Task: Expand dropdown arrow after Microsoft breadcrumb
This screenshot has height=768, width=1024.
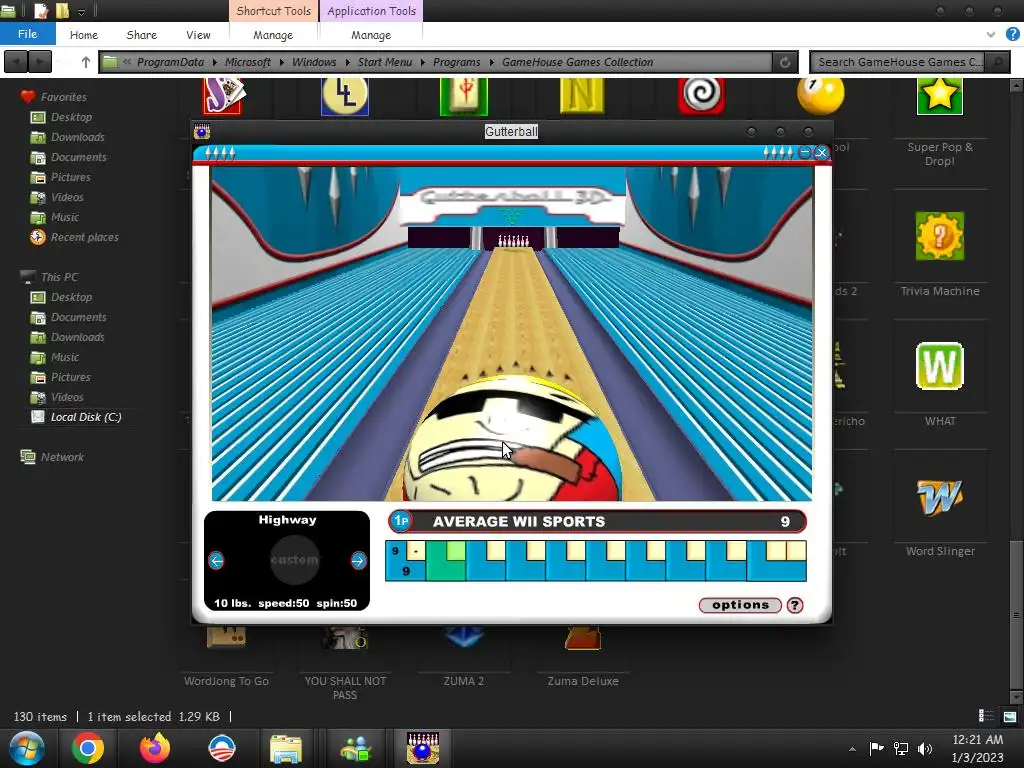Action: pos(281,62)
